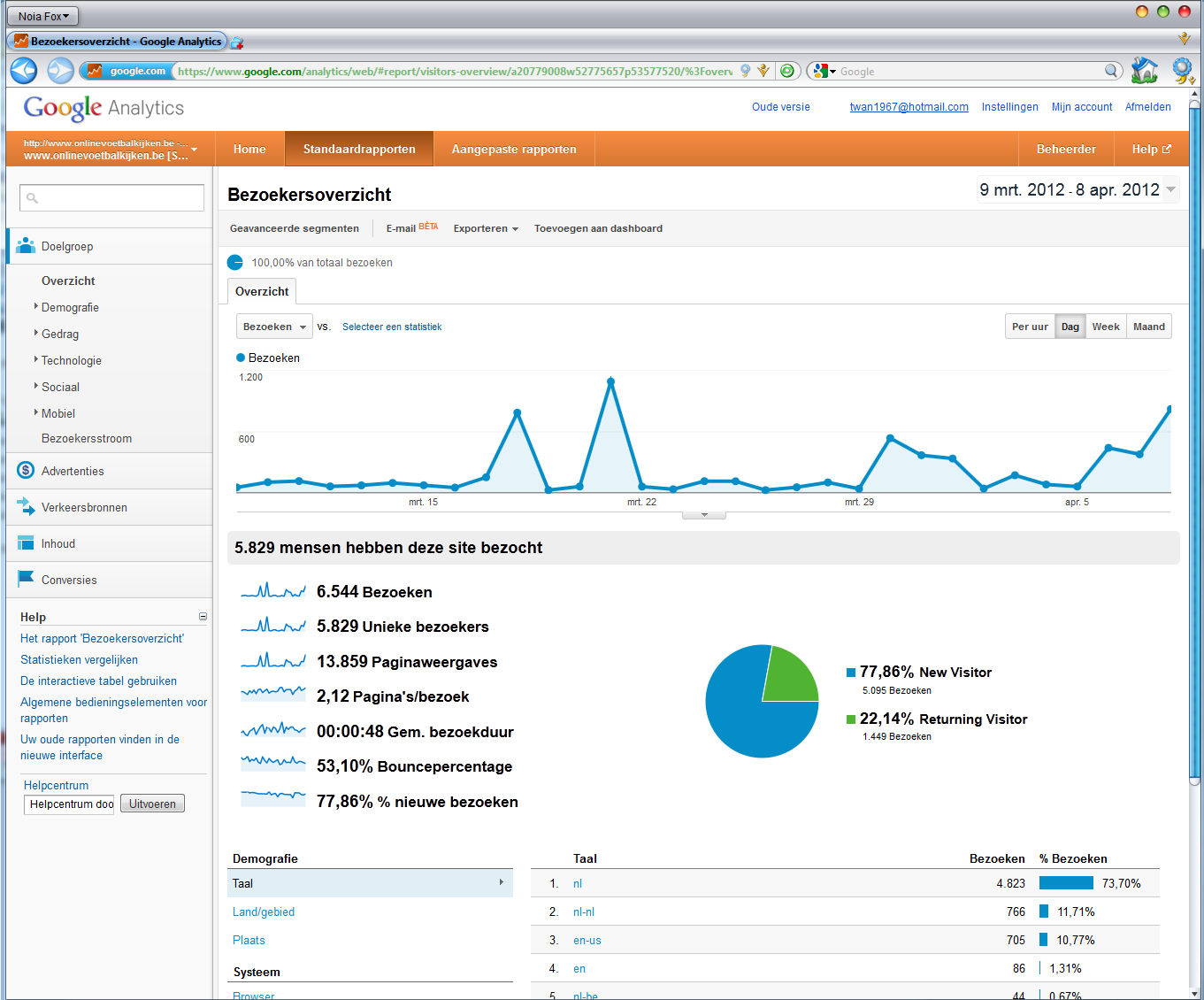Open Noia Fox menu button
This screenshot has height=1000, width=1204.
(42, 16)
